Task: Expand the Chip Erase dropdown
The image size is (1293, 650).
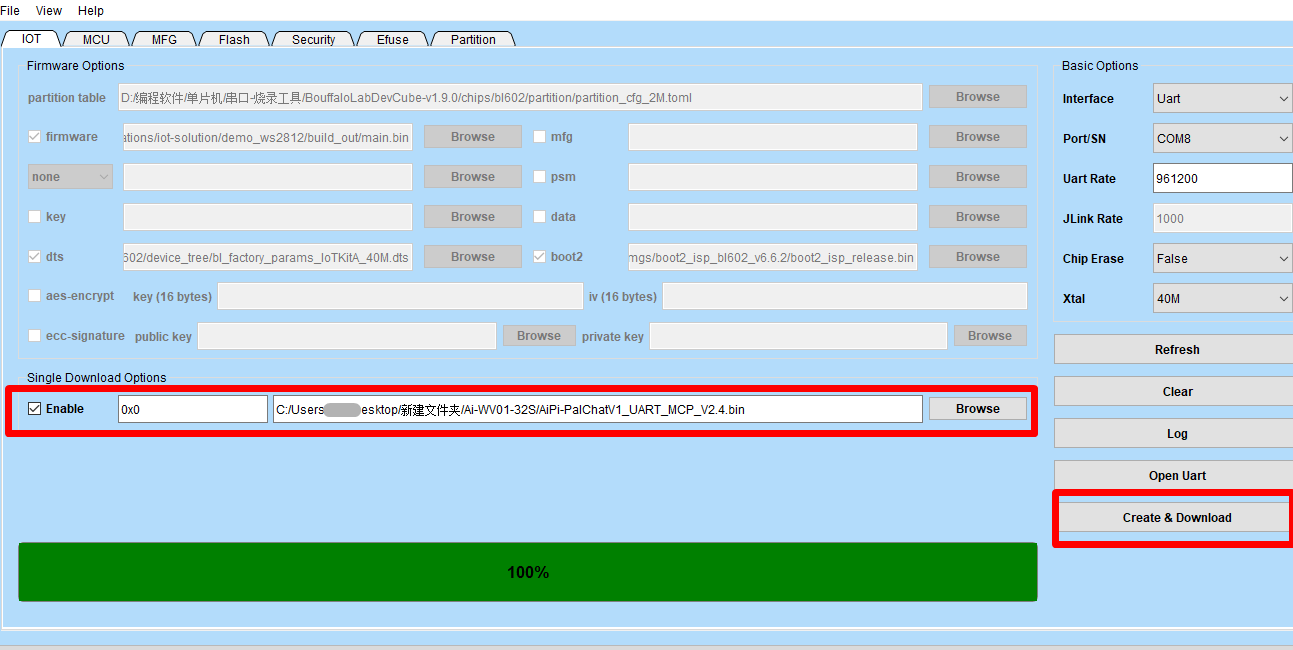Action: 1222,259
